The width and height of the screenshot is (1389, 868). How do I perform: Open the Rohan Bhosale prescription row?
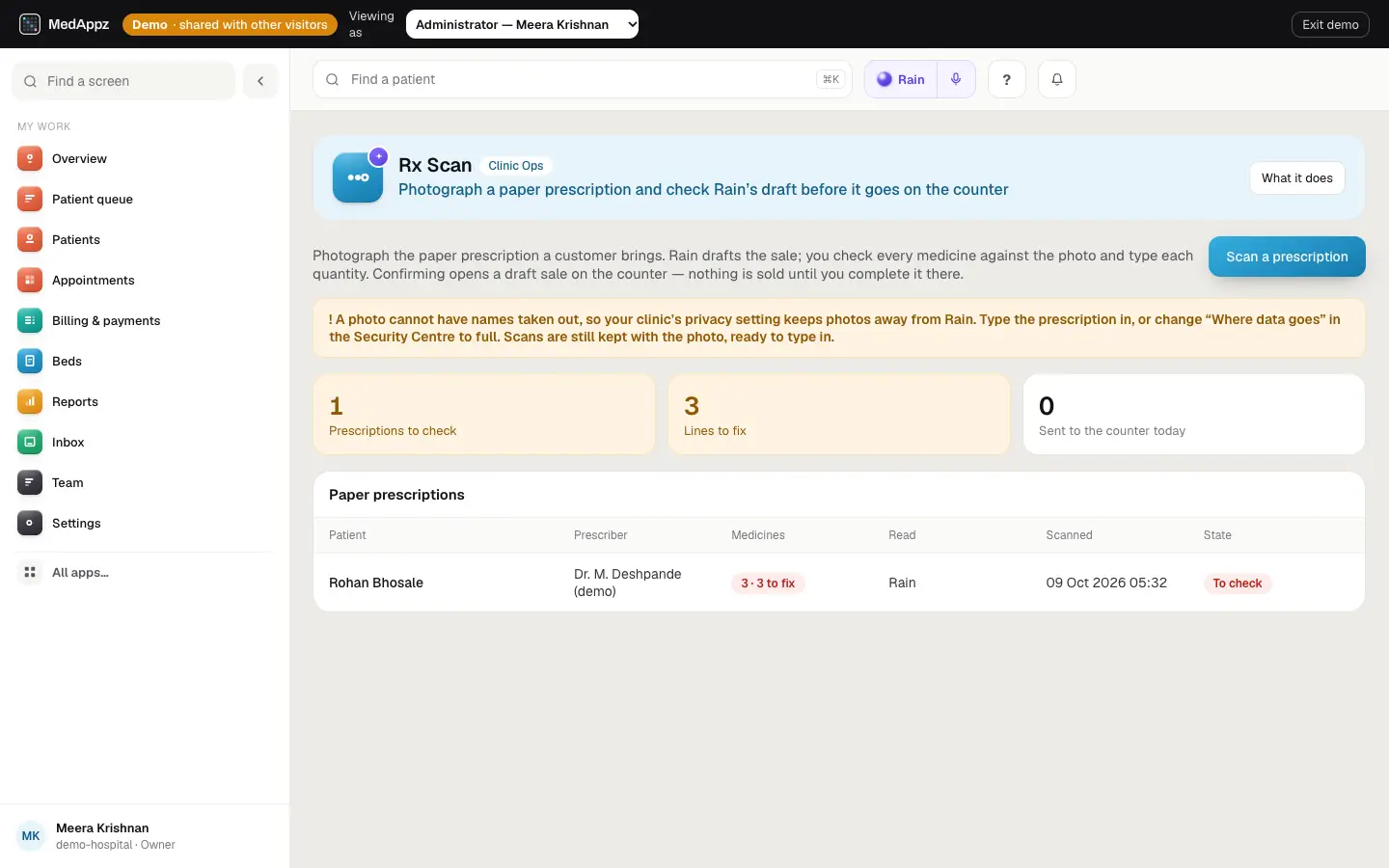click(839, 583)
